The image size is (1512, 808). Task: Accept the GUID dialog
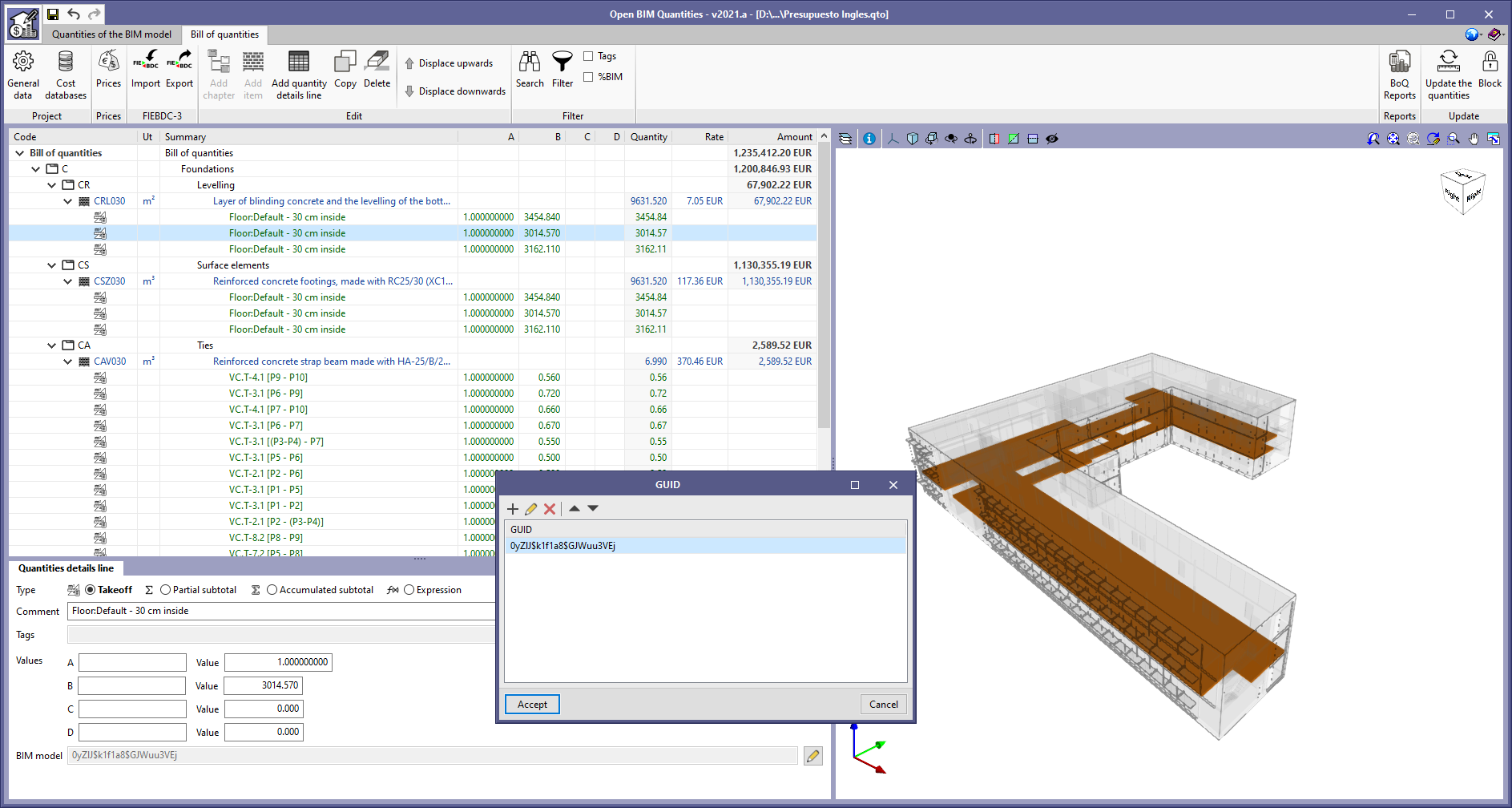pyautogui.click(x=532, y=705)
